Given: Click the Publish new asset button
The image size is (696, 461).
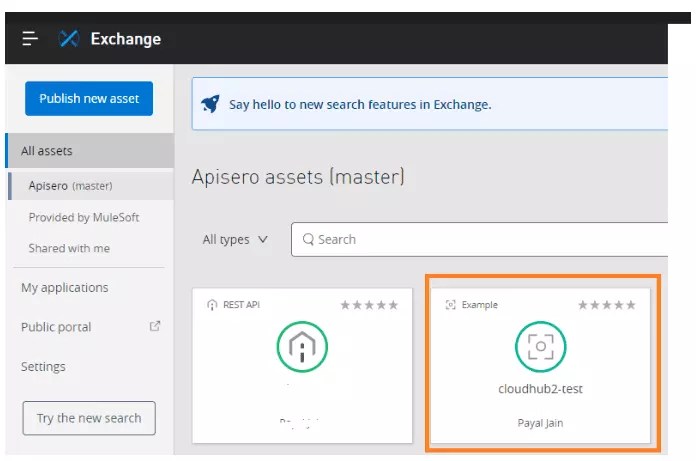Looking at the screenshot, I should [89, 99].
